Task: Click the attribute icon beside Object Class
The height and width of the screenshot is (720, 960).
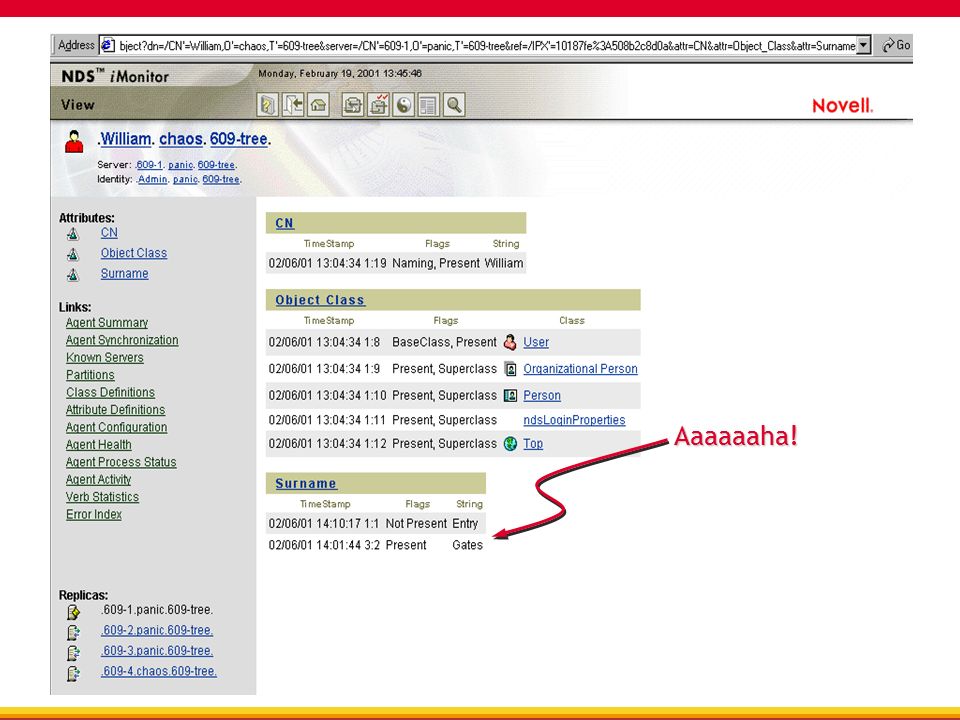Action: pyautogui.click(x=73, y=254)
